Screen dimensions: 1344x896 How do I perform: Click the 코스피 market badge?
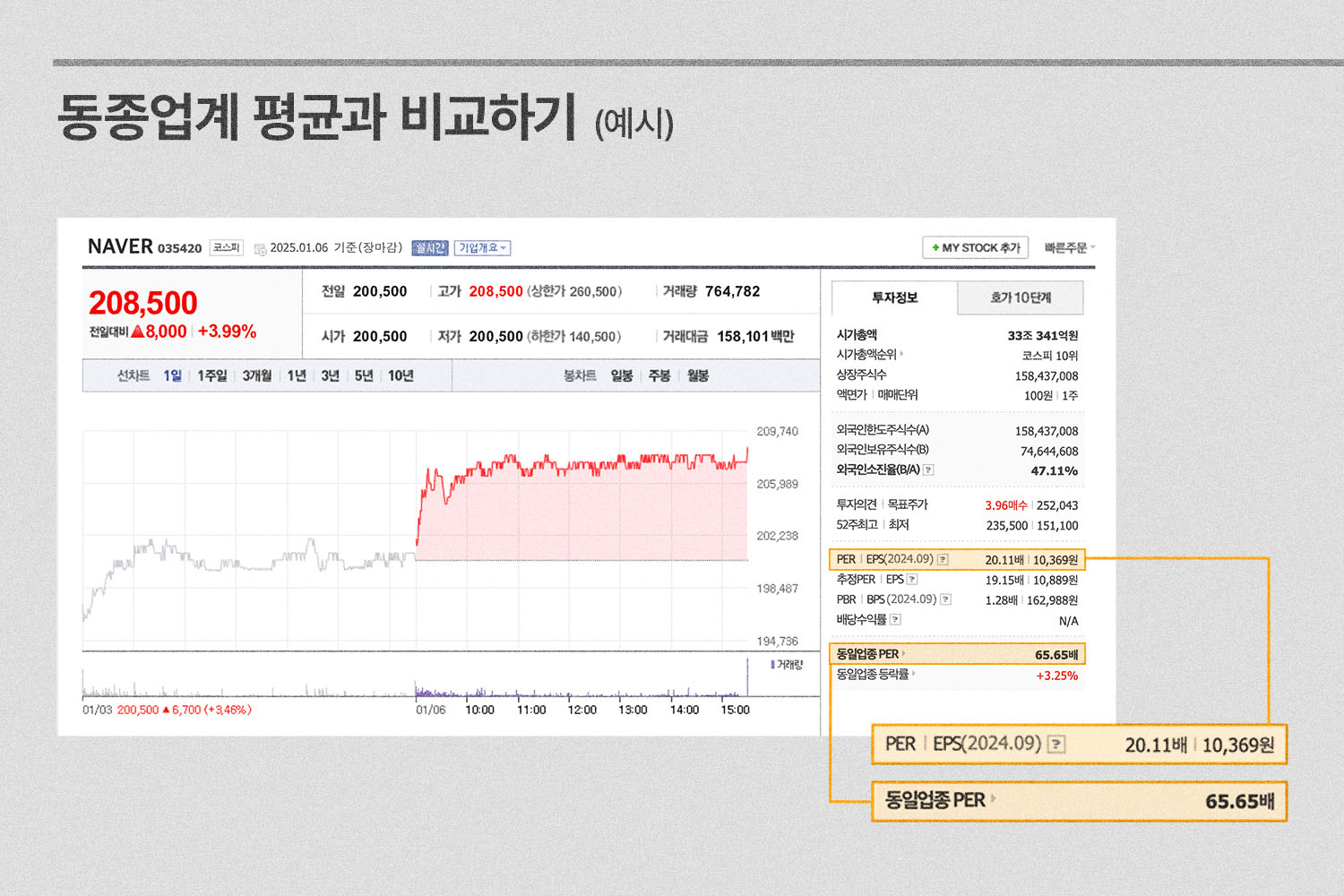tap(226, 248)
